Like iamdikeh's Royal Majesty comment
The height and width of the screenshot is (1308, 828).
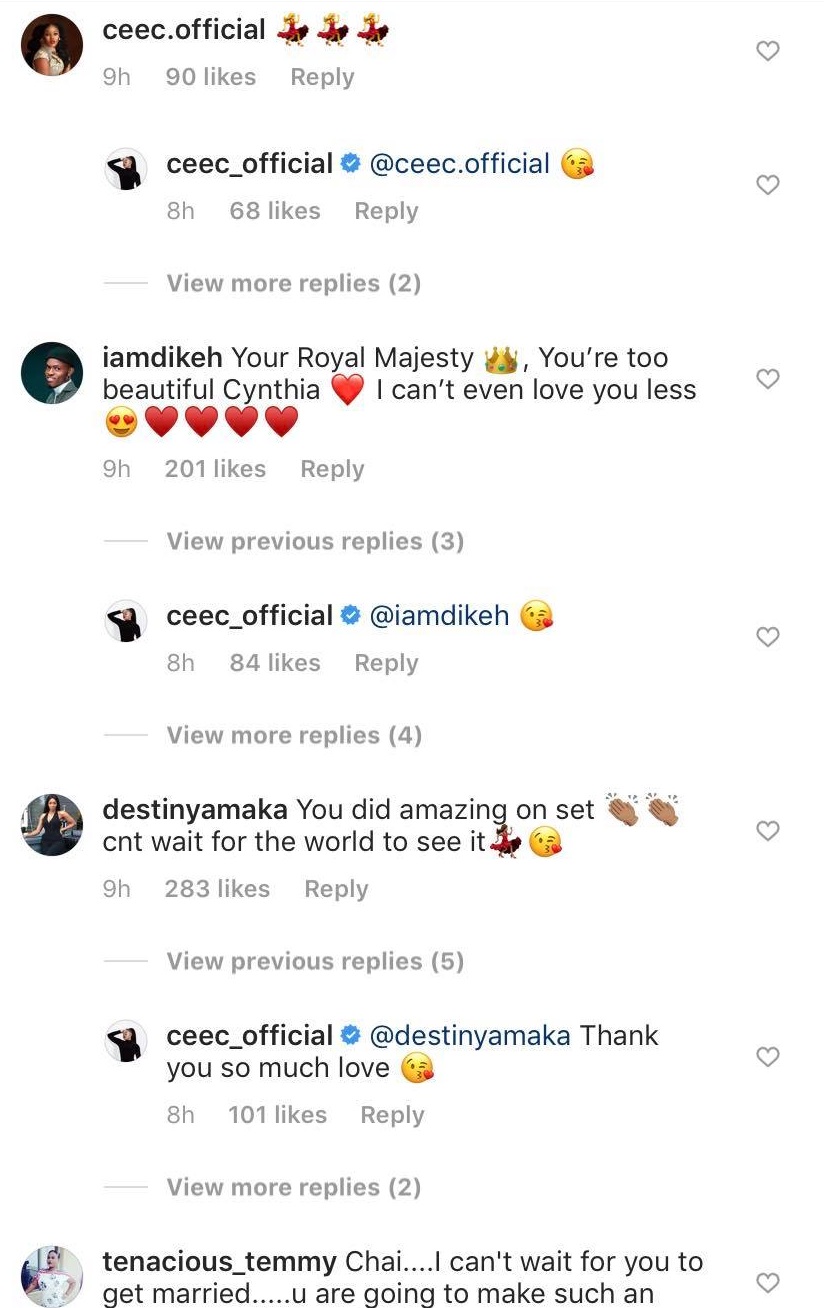(767, 379)
